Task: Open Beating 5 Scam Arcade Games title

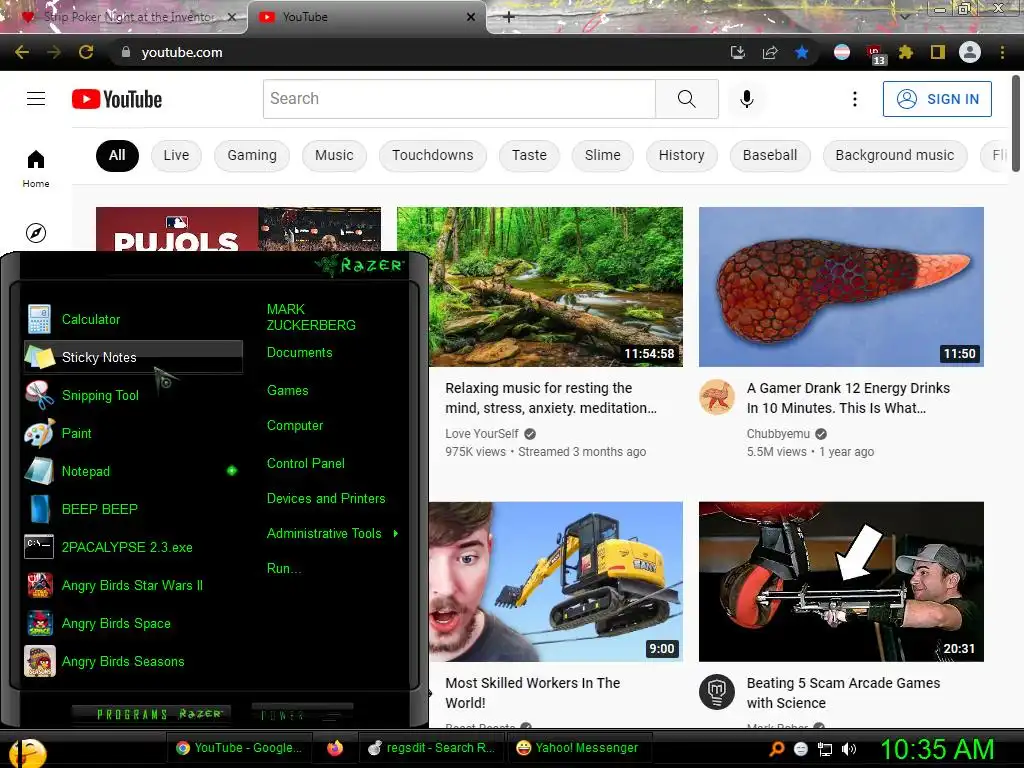Action: coord(843,693)
